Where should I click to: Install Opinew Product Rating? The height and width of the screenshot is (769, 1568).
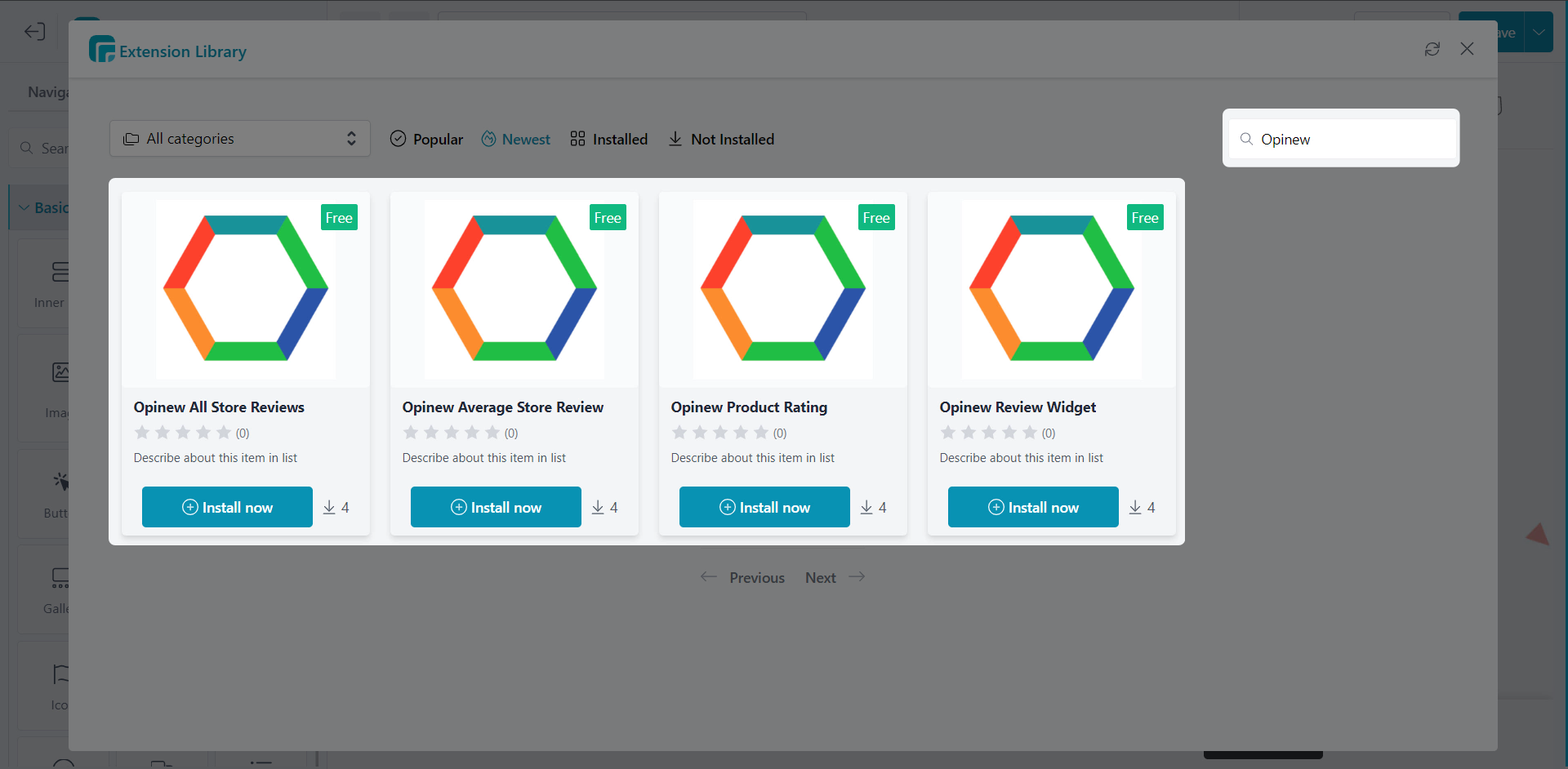coord(764,507)
